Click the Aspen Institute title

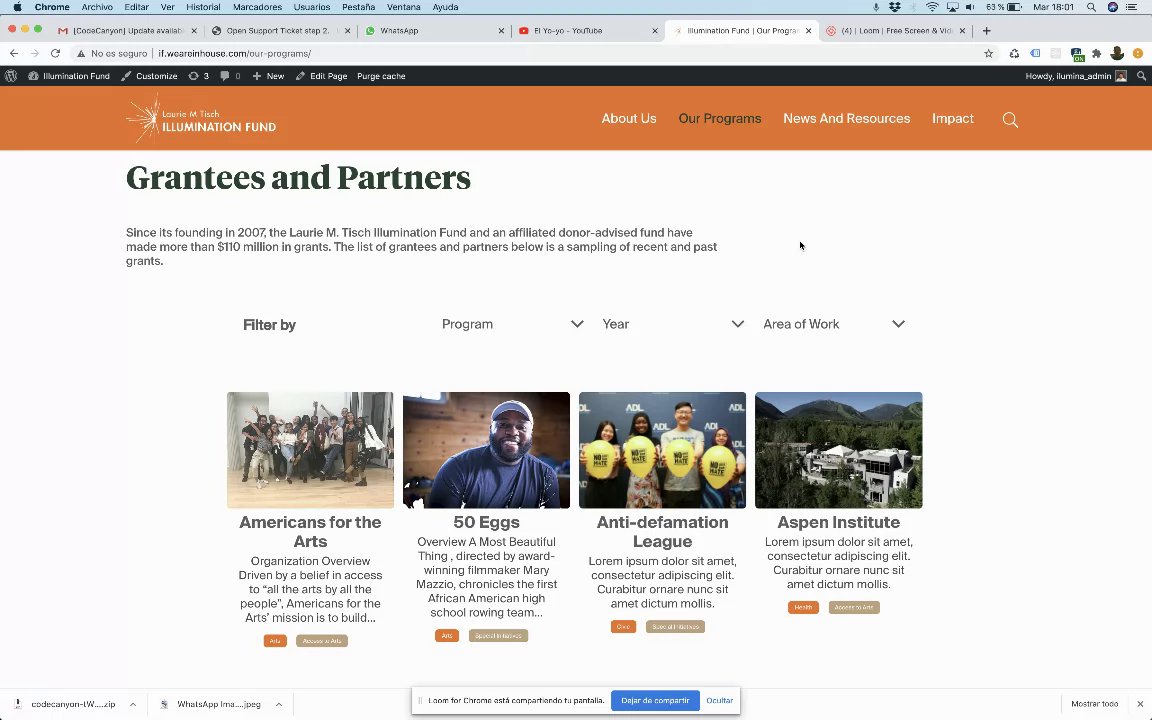coord(838,522)
